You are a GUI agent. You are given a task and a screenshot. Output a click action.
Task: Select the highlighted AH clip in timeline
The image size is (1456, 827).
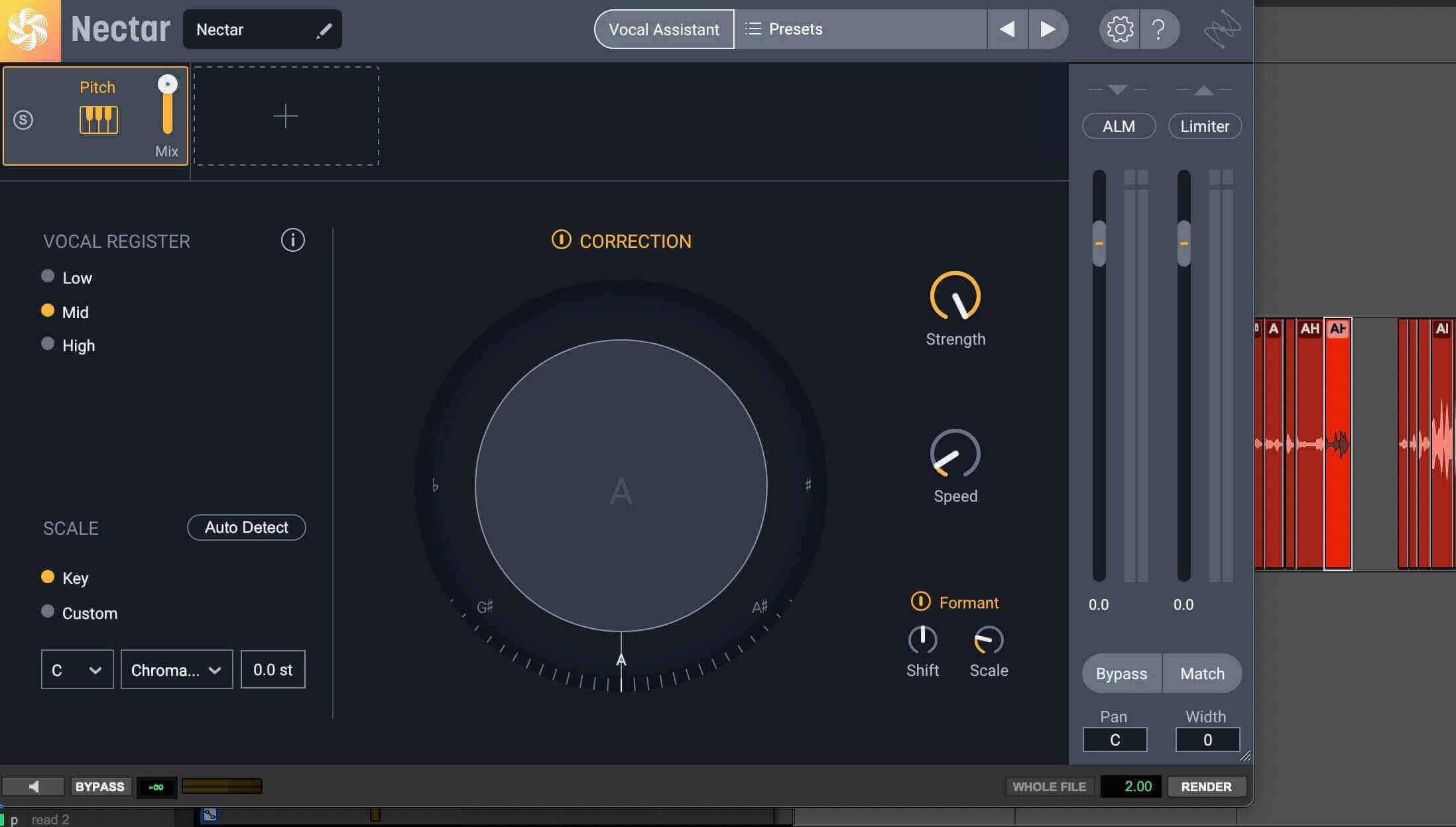point(1338,444)
